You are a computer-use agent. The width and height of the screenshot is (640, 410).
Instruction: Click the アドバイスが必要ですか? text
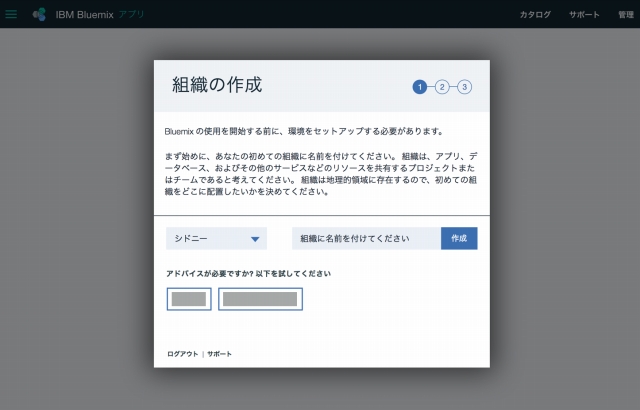[209, 274]
